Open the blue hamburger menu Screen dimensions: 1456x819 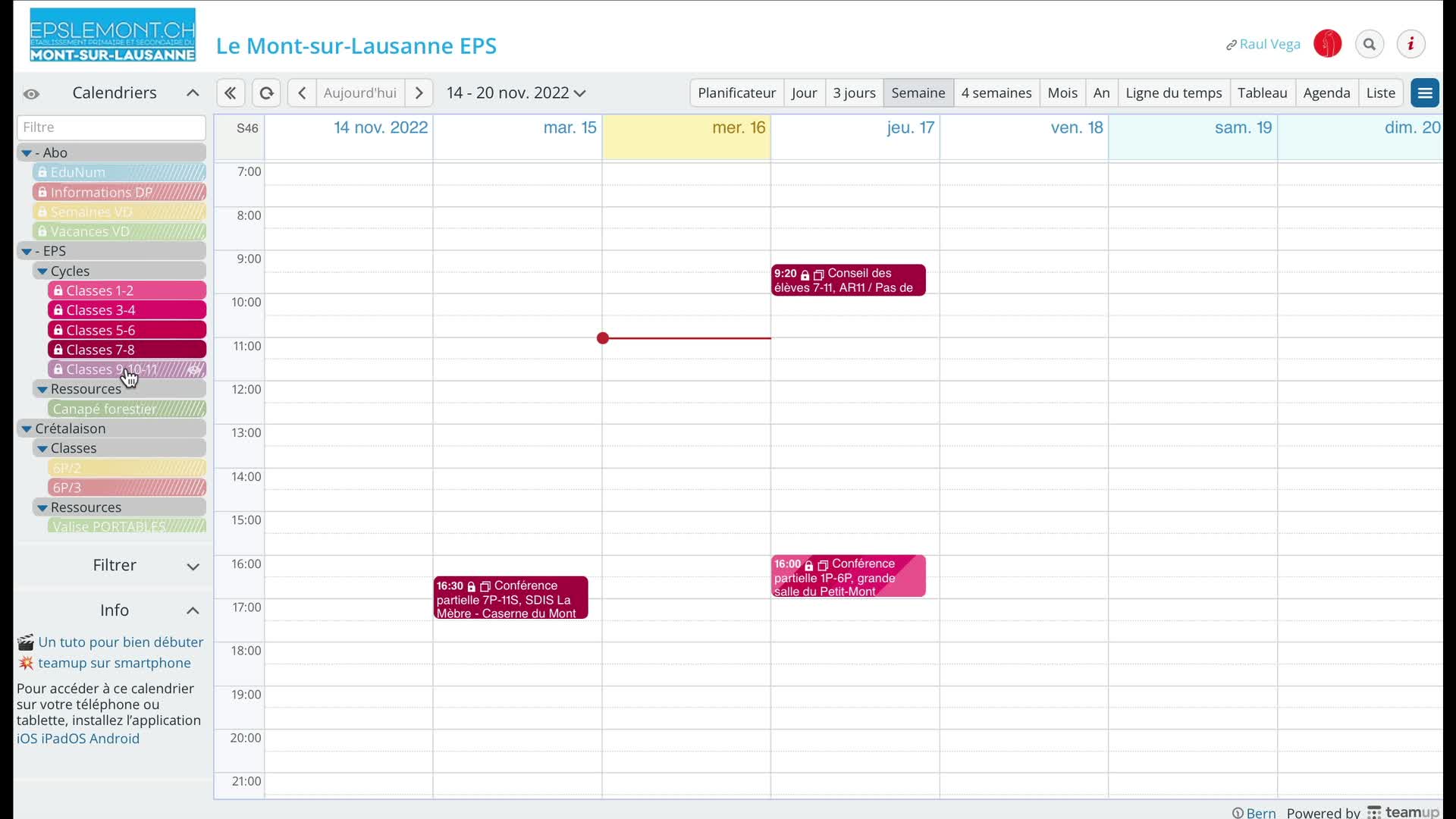pos(1425,93)
